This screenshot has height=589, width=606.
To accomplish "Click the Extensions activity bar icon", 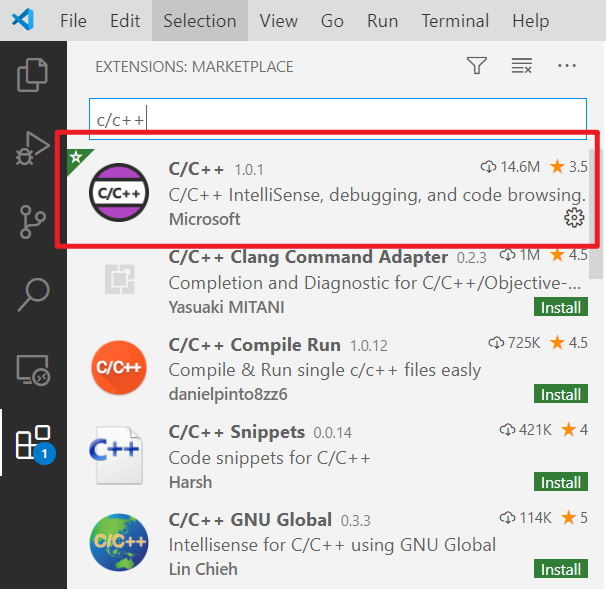I will (x=33, y=443).
